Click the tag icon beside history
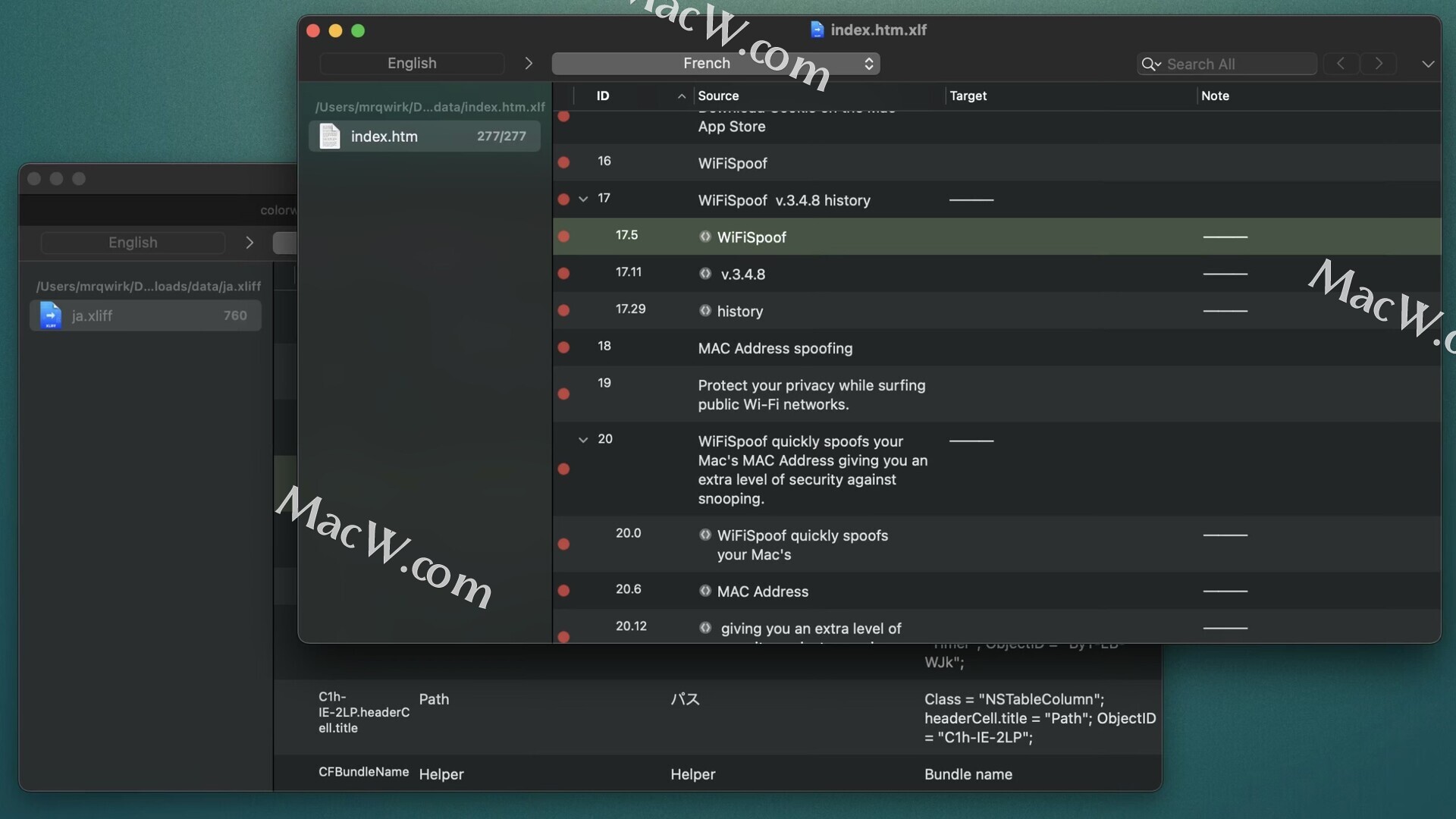 [x=705, y=311]
